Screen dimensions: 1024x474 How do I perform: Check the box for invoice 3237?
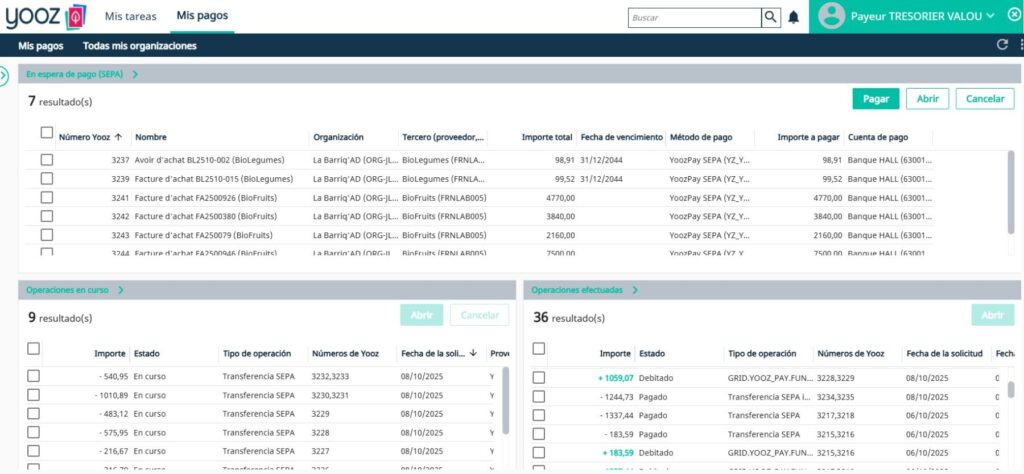coord(46,160)
